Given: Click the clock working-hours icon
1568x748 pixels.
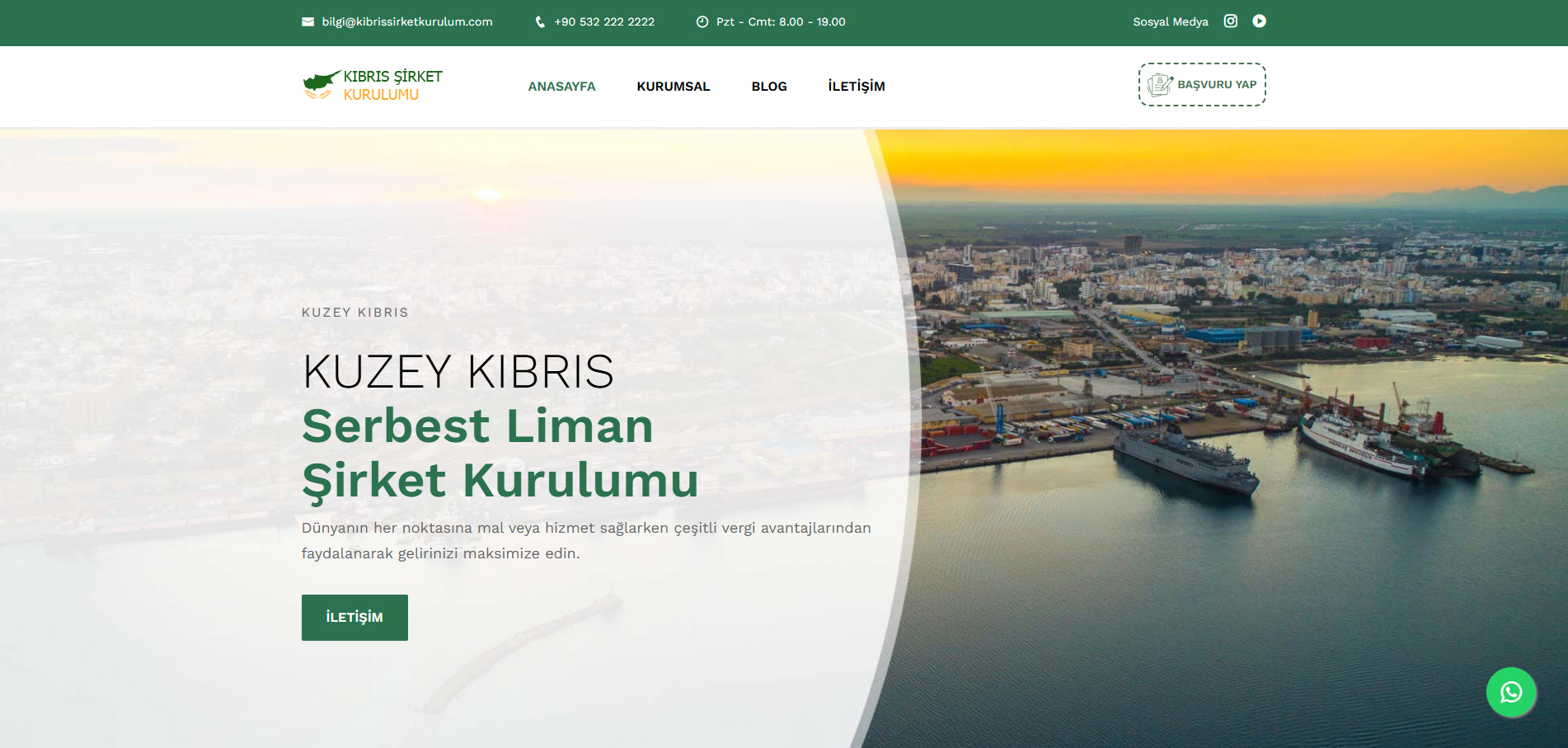Looking at the screenshot, I should (x=702, y=22).
